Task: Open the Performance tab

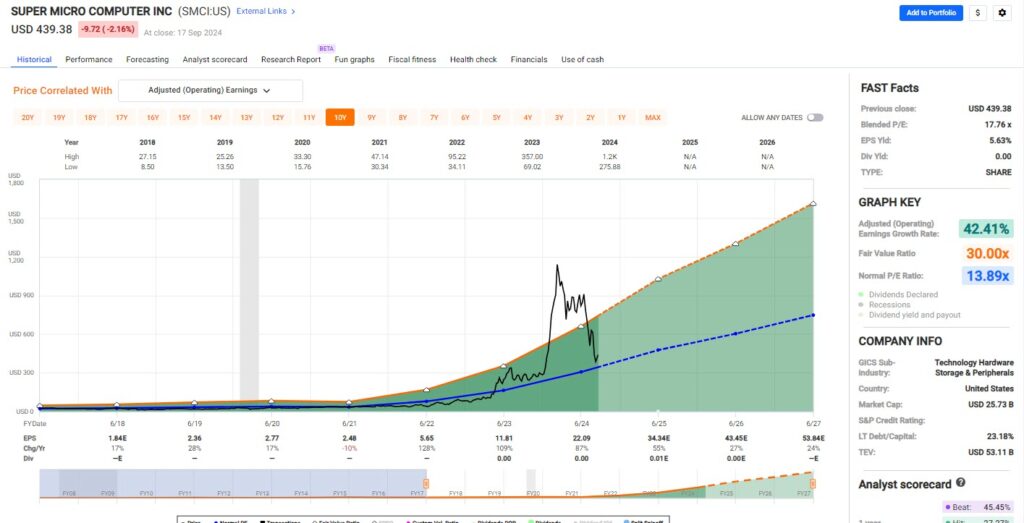Action: coord(89,59)
